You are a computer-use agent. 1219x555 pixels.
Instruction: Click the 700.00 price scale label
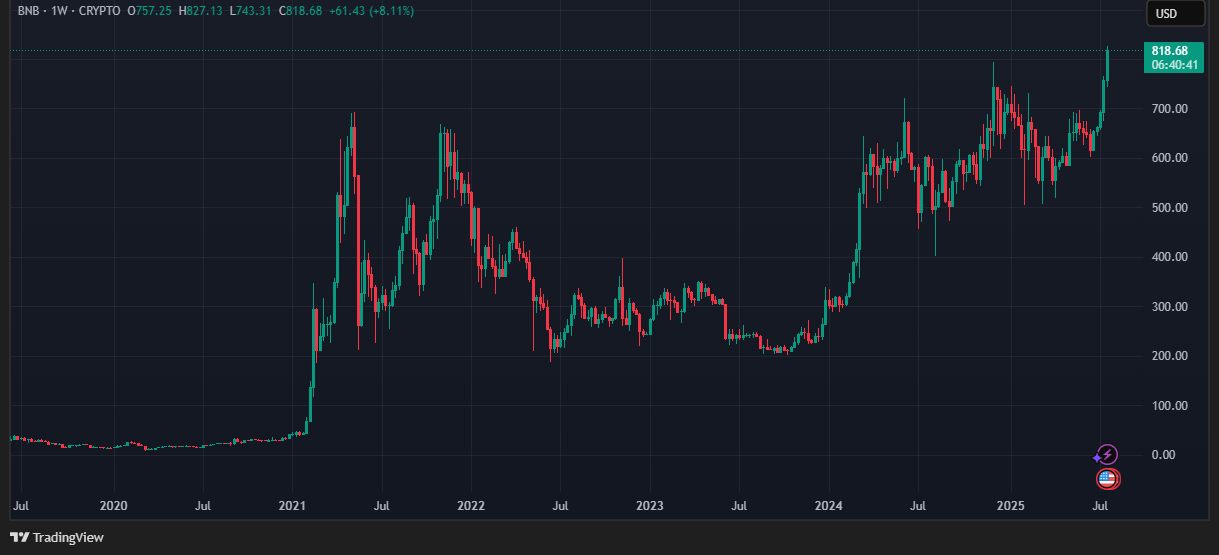click(x=1168, y=108)
